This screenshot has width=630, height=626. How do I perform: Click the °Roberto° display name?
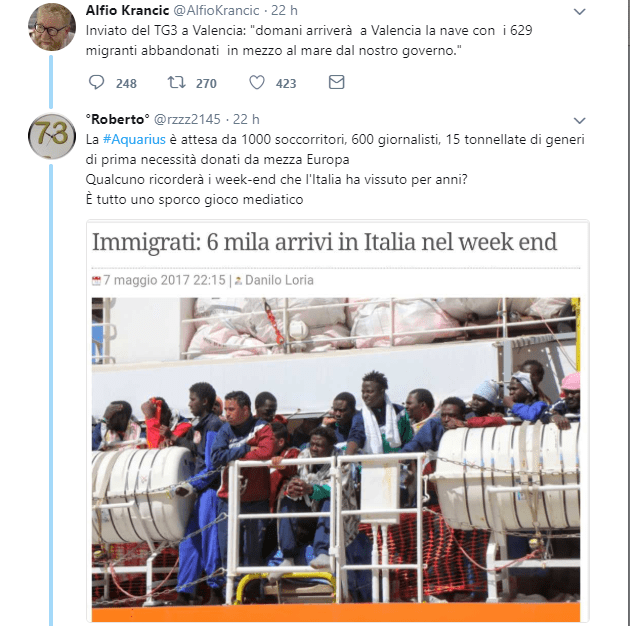click(117, 119)
